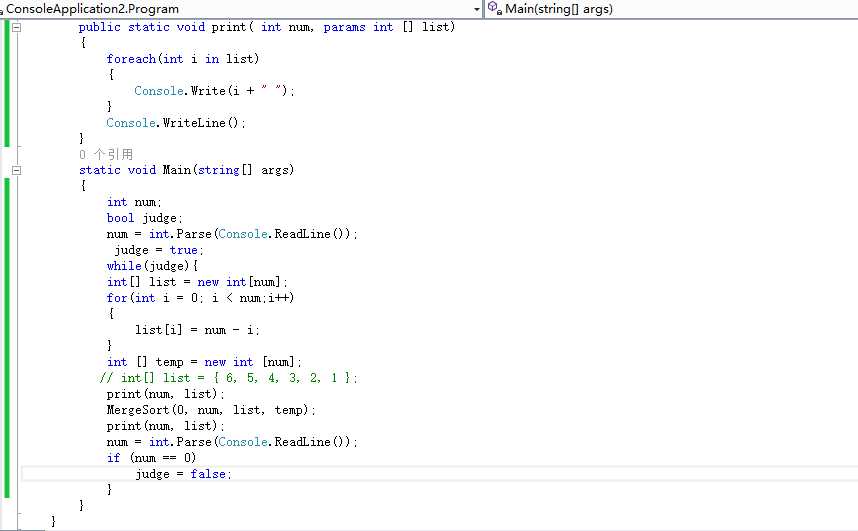Image resolution: width=858 pixels, height=531 pixels.
Task: Click the commented line '// int[] list = { 6, 5, 4, 3, 2, 1 };'
Action: [229, 378]
